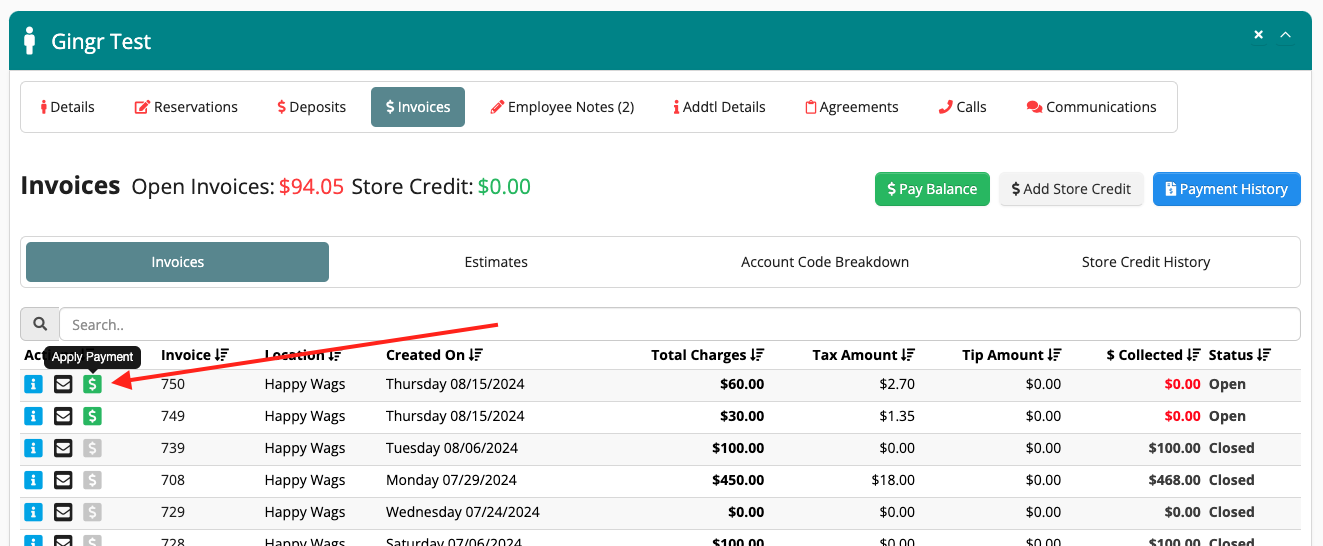The image size is (1323, 546).
Task: Click the Pay Balance button
Action: [932, 189]
